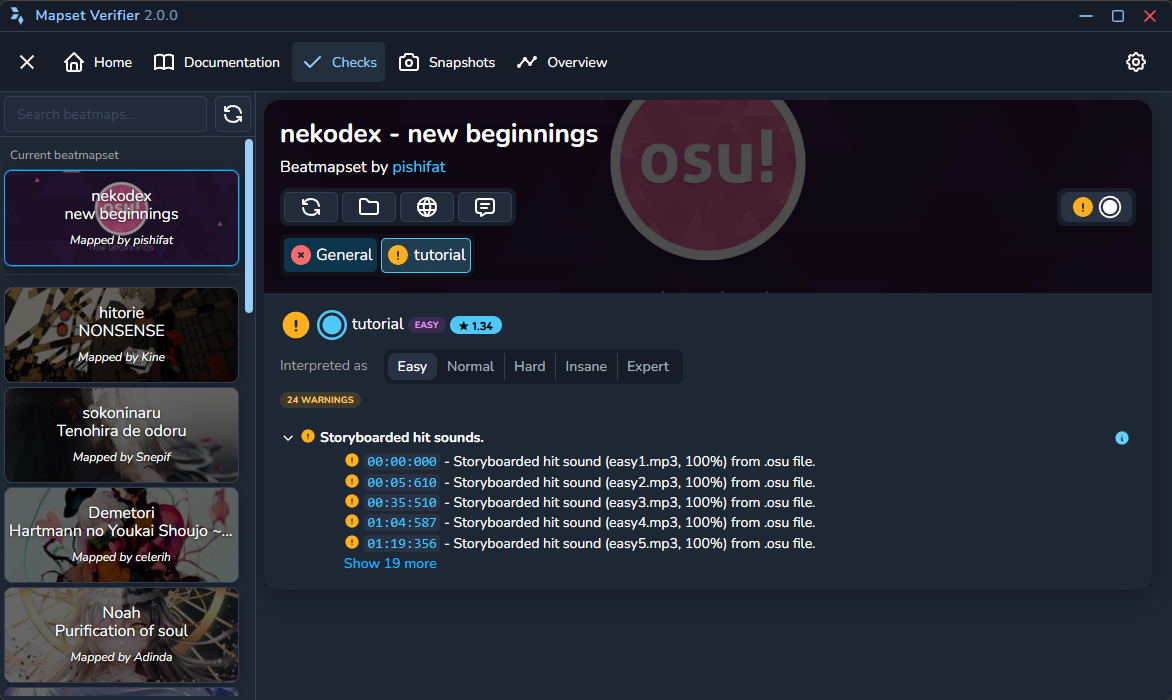Open beatmapset folder icon
The width and height of the screenshot is (1172, 700).
[368, 207]
